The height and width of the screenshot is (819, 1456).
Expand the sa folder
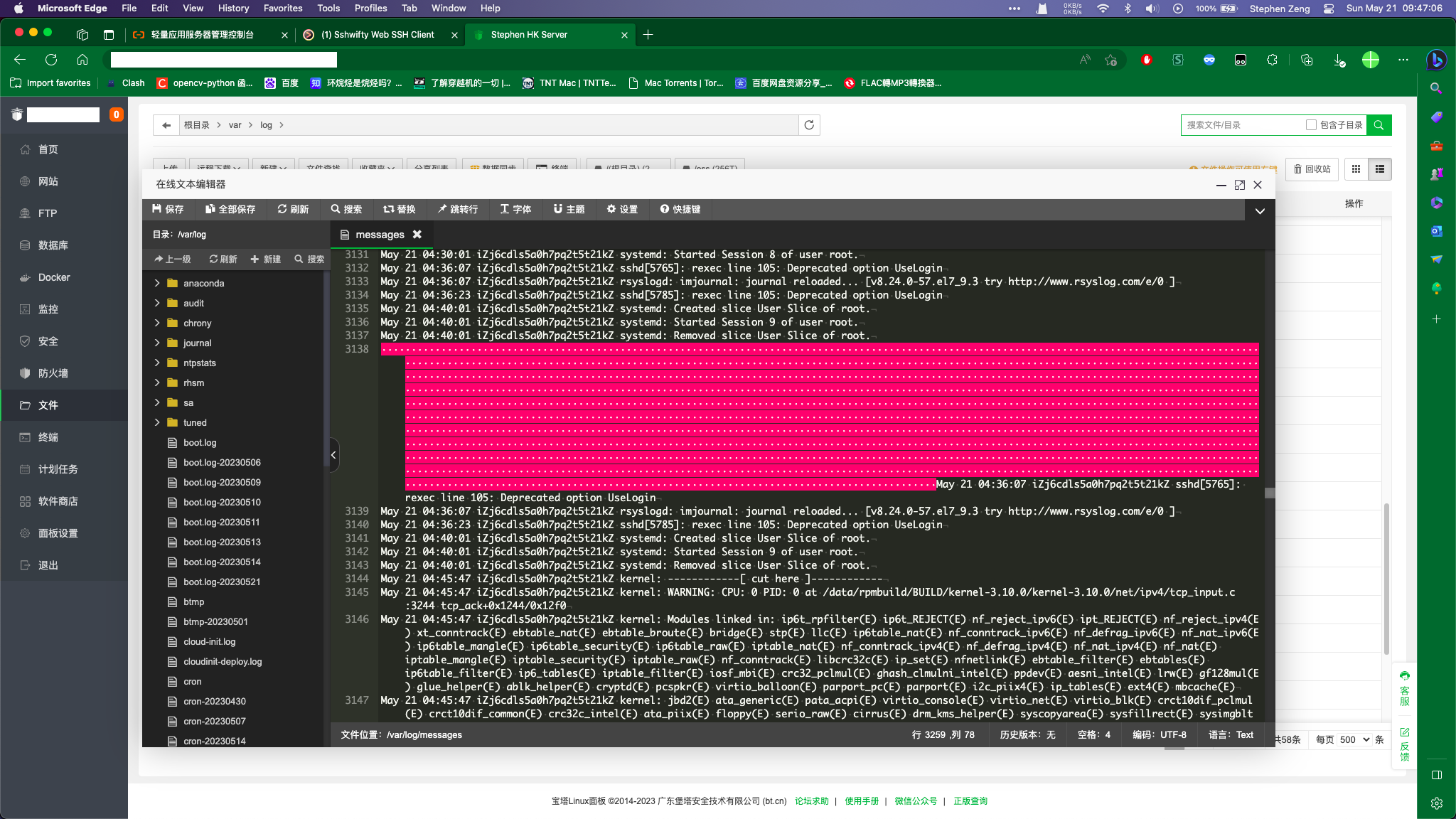(x=157, y=402)
